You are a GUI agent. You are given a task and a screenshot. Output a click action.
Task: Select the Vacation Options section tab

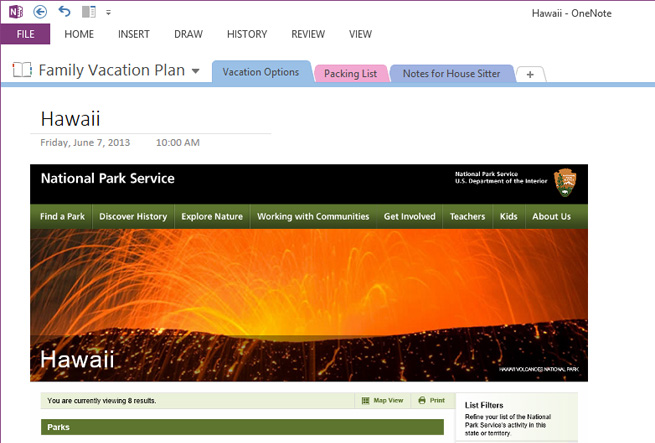click(x=261, y=72)
